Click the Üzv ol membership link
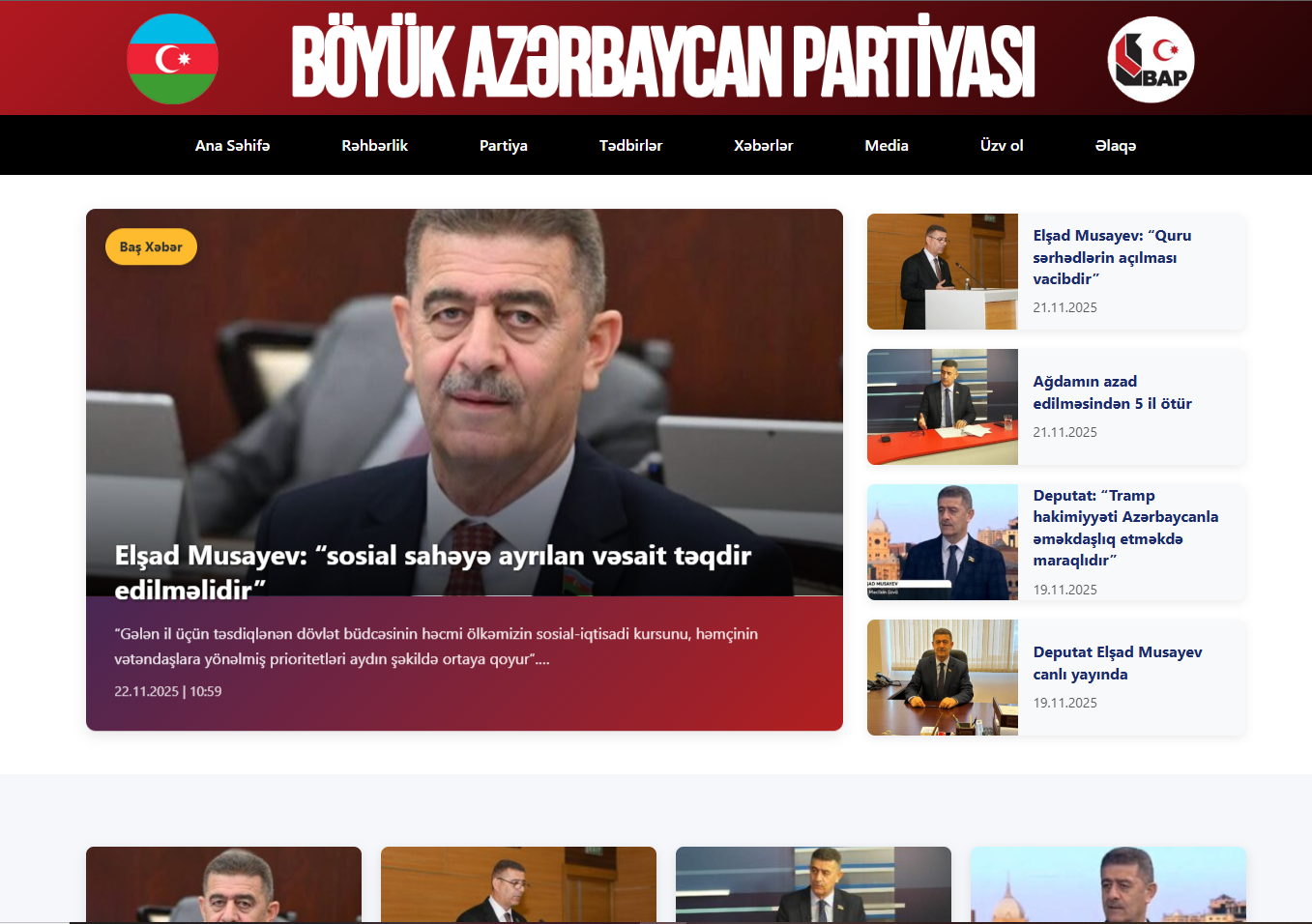Screen dimensions: 1312x924 pyautogui.click(x=1001, y=146)
